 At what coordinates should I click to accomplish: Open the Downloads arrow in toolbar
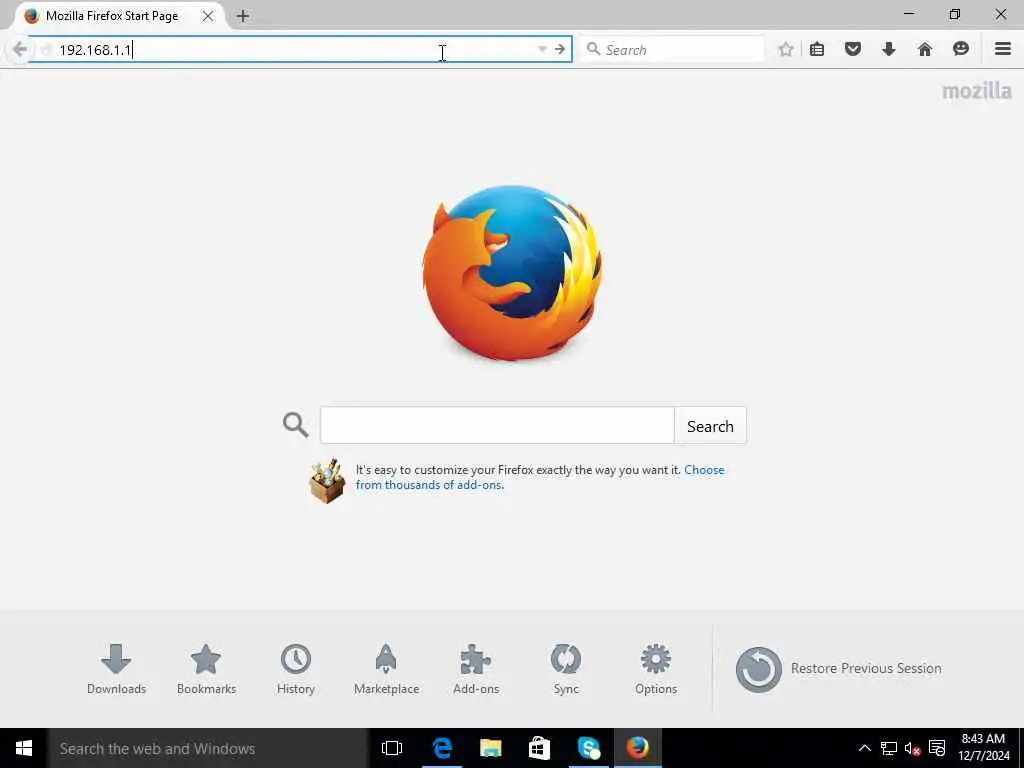[889, 49]
